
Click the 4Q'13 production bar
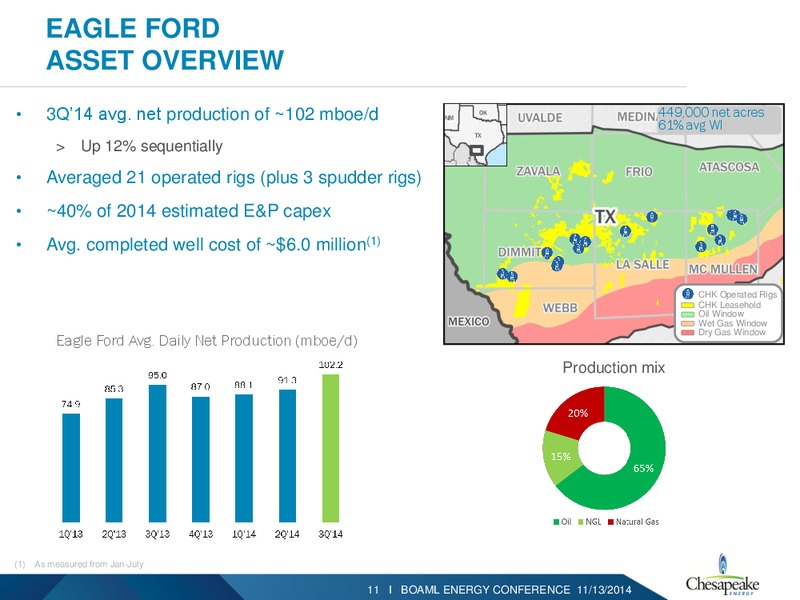(x=201, y=459)
